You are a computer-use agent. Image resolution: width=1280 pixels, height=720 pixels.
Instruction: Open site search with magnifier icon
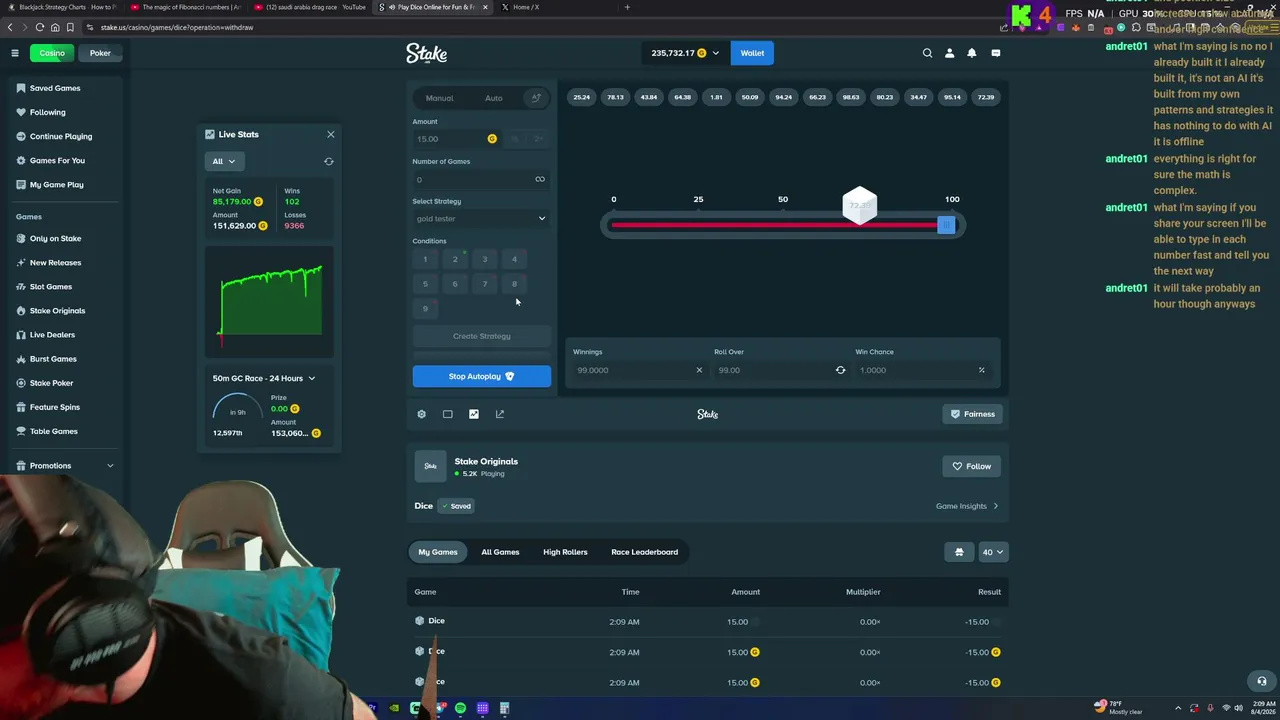pyautogui.click(x=927, y=53)
